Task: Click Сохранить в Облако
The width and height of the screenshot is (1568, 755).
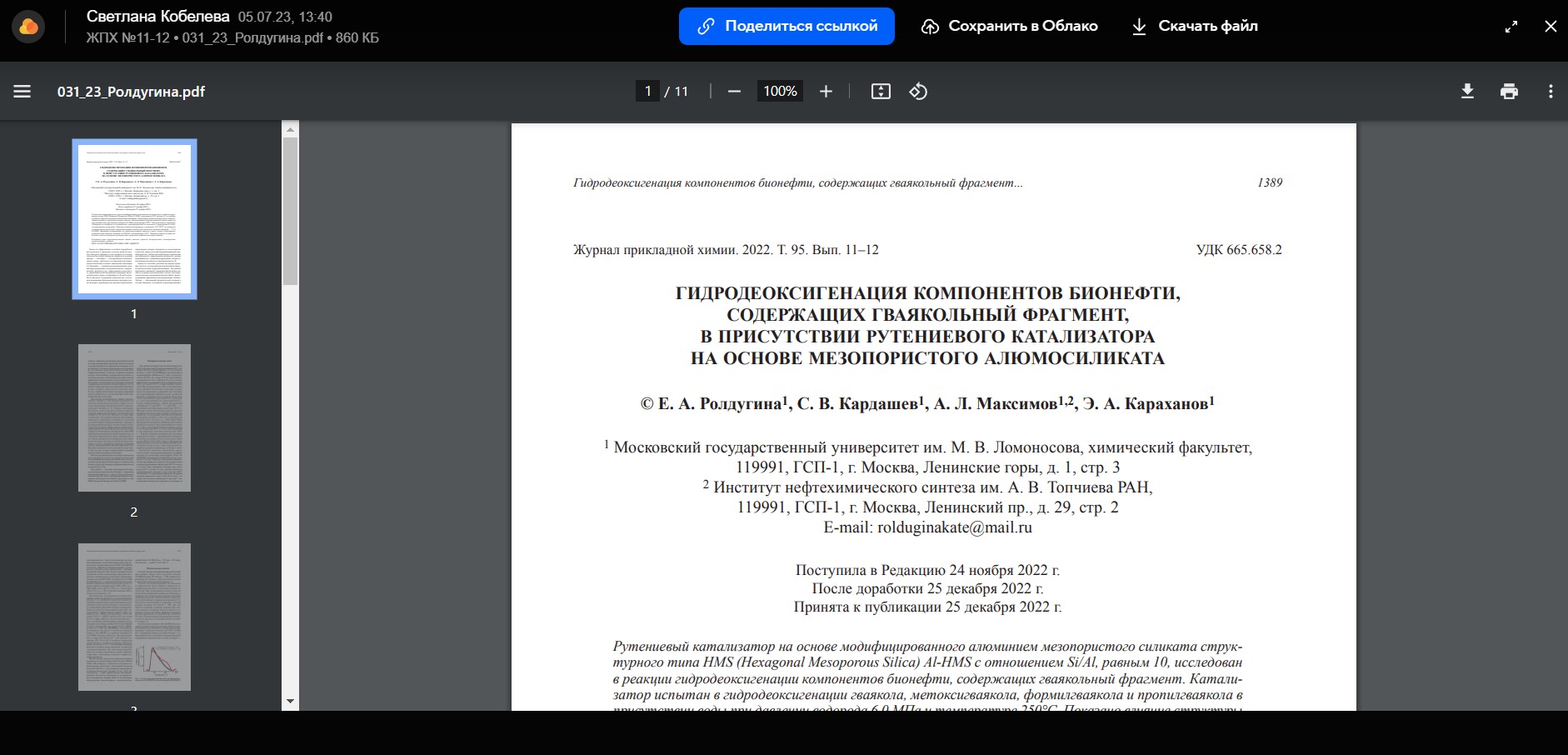Action: [x=1009, y=26]
